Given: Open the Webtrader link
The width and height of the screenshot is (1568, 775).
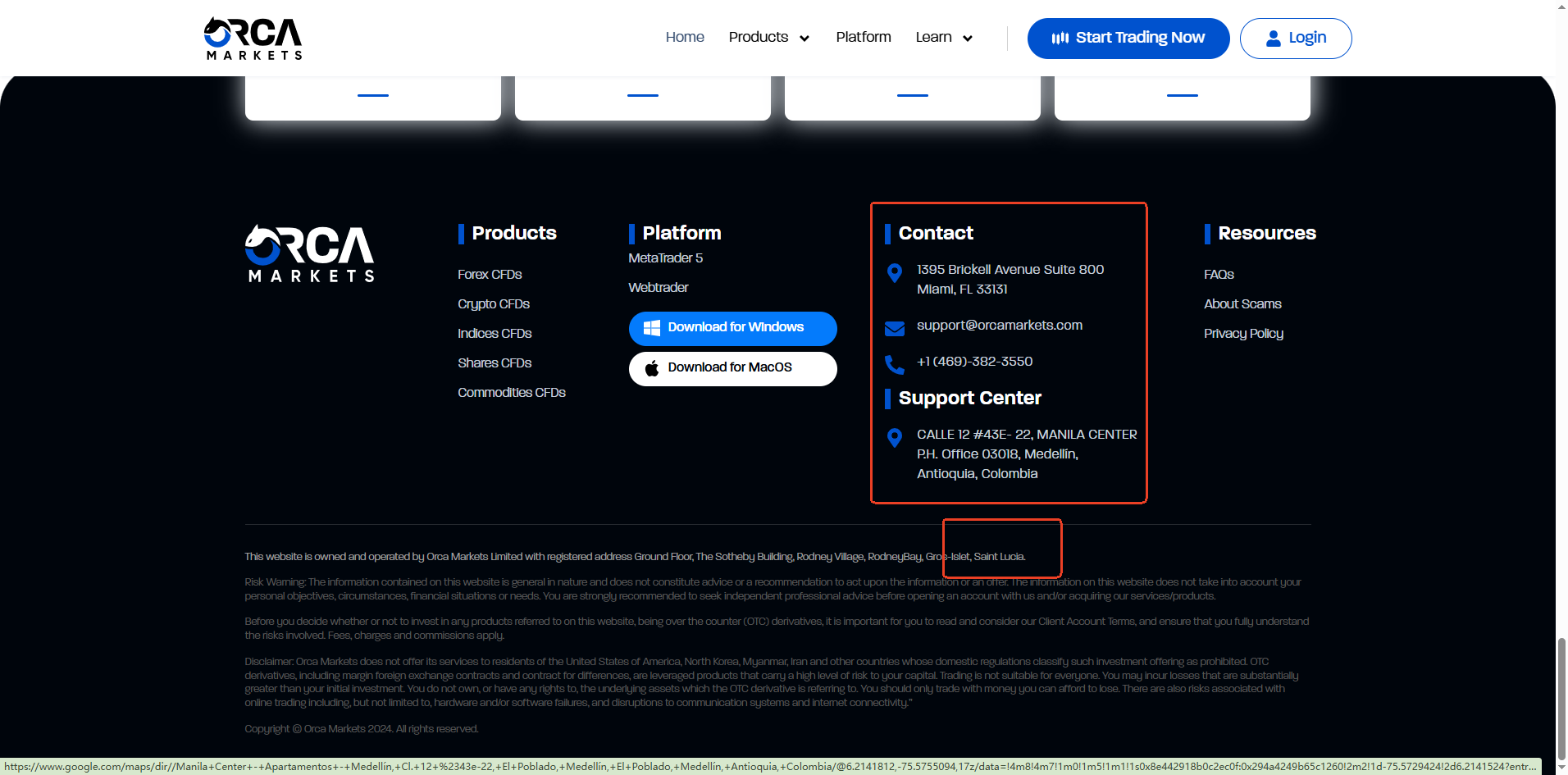Looking at the screenshot, I should 659,288.
